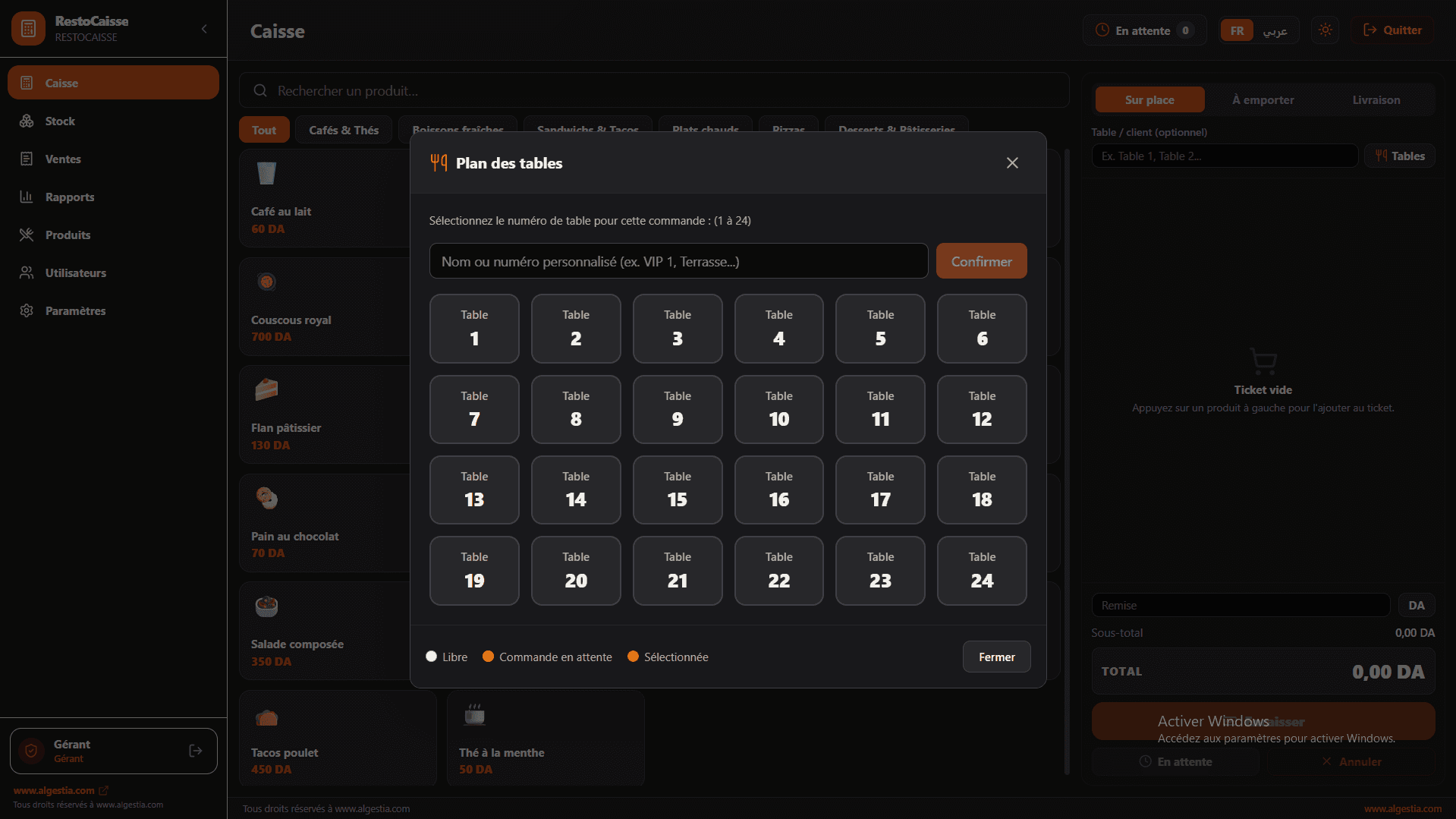Select the Livraison order mode
The height and width of the screenshot is (819, 1456).
pyautogui.click(x=1376, y=99)
